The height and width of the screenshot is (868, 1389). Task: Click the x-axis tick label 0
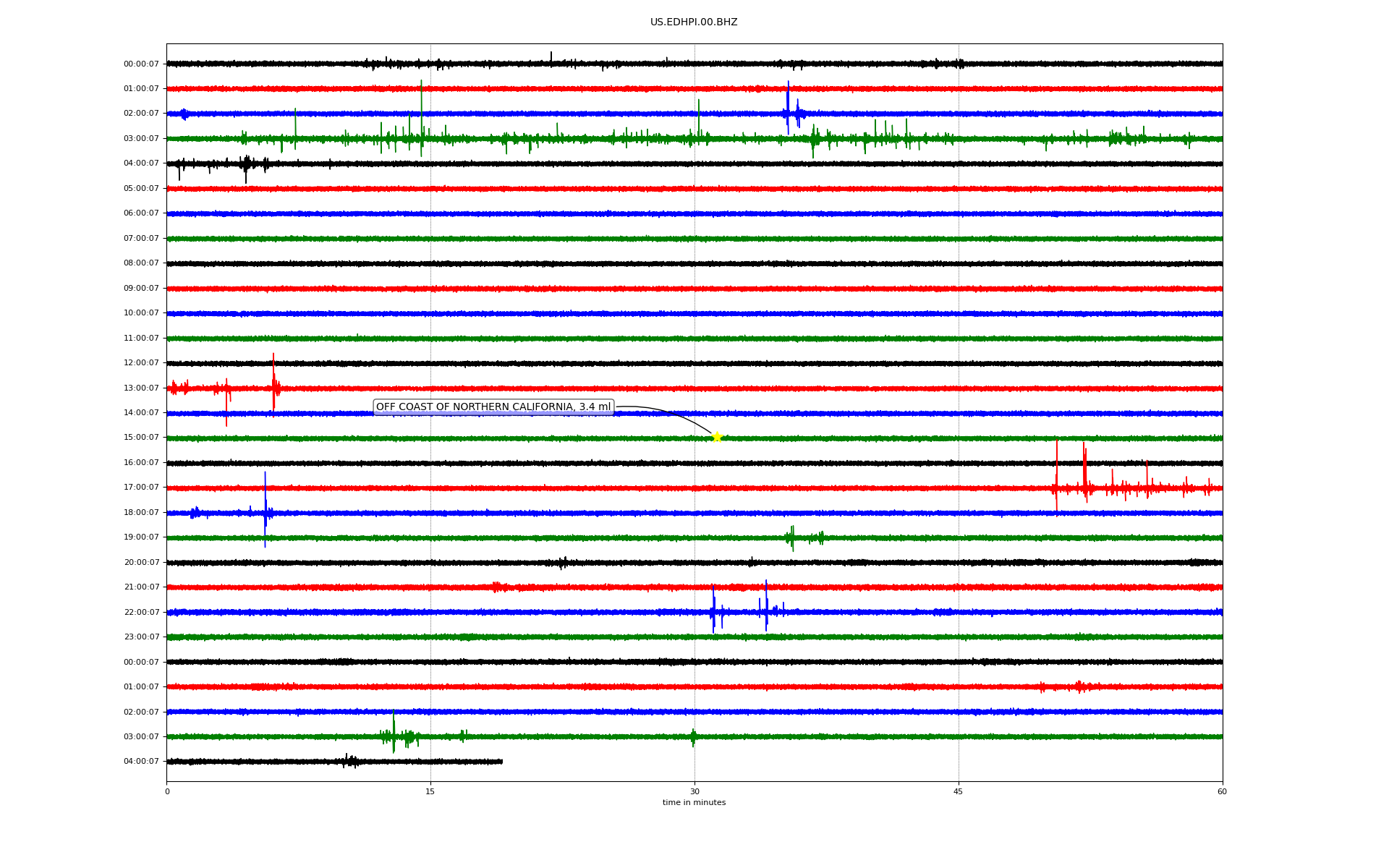point(167,792)
